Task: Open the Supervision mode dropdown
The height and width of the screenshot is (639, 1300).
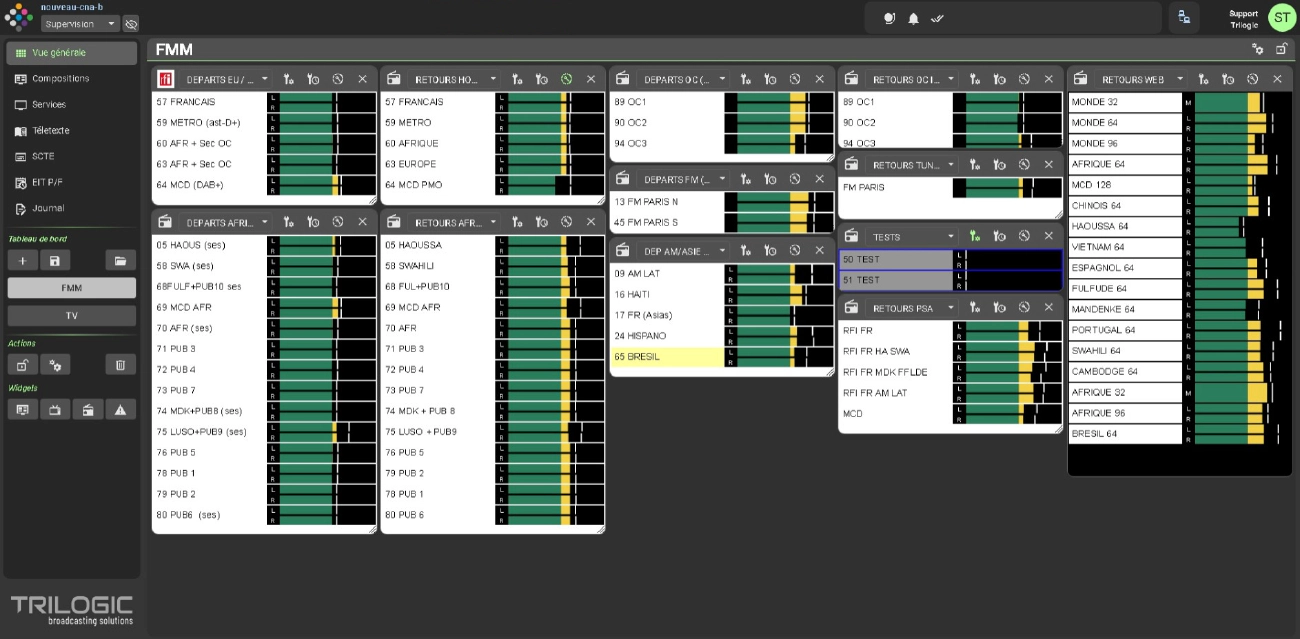Action: point(80,23)
